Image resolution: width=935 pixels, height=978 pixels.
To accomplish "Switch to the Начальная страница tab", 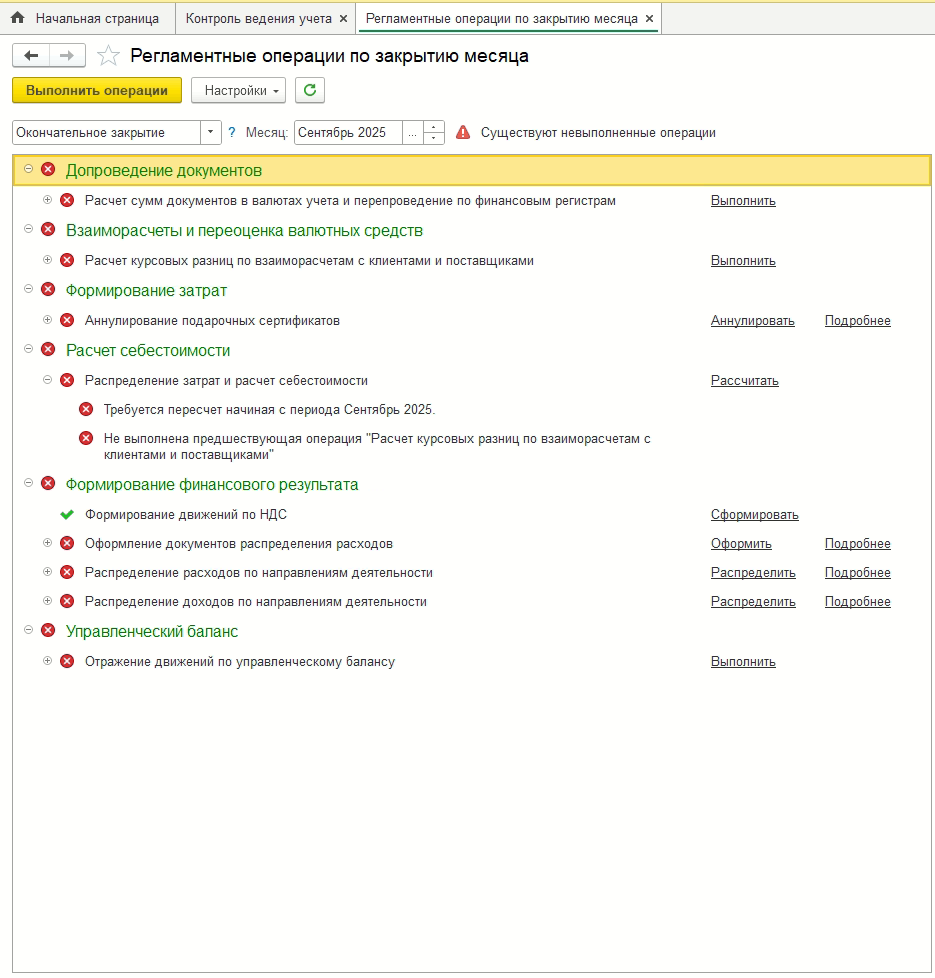I will (96, 18).
